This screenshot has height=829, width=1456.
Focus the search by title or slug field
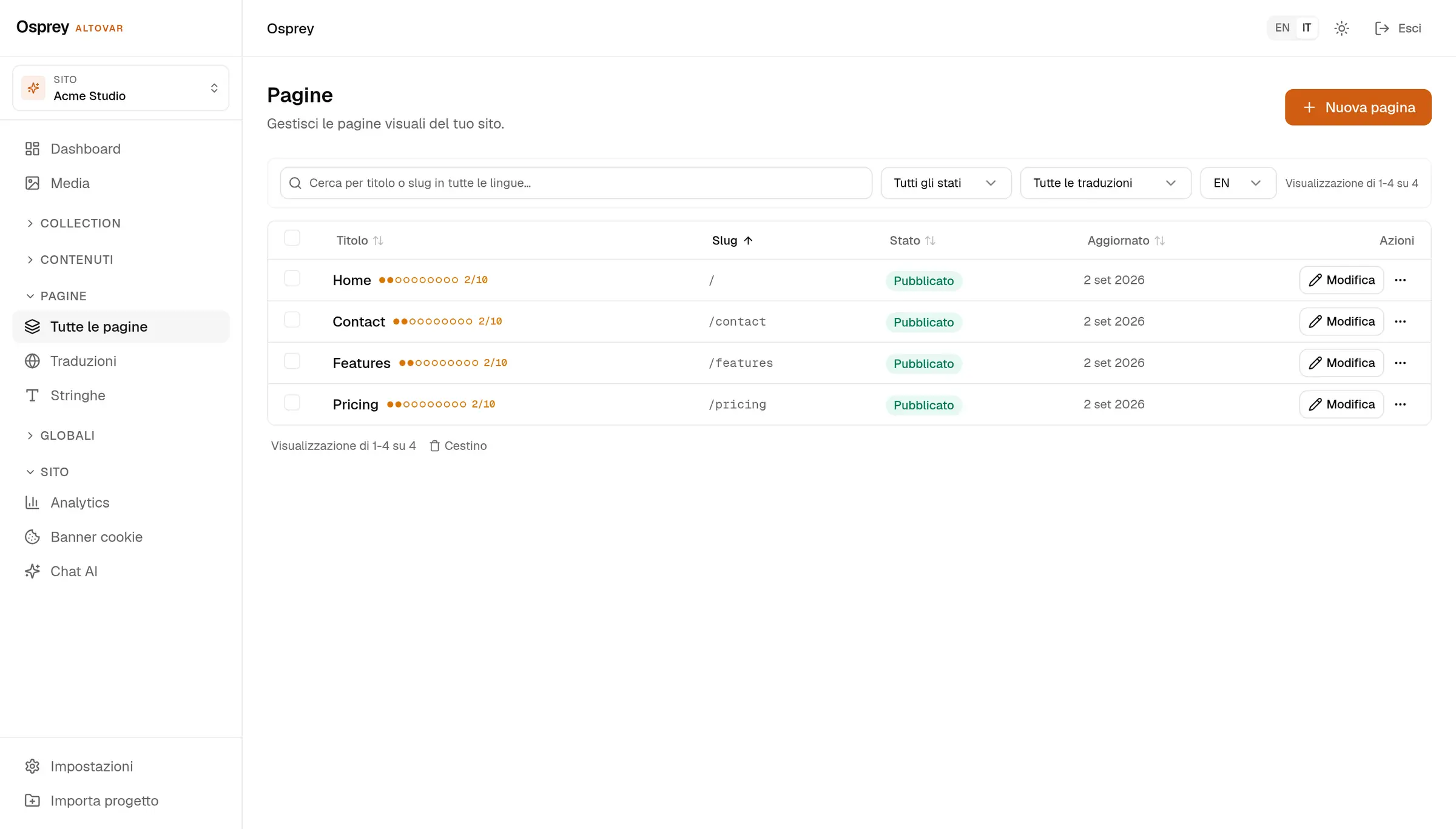coord(576,183)
